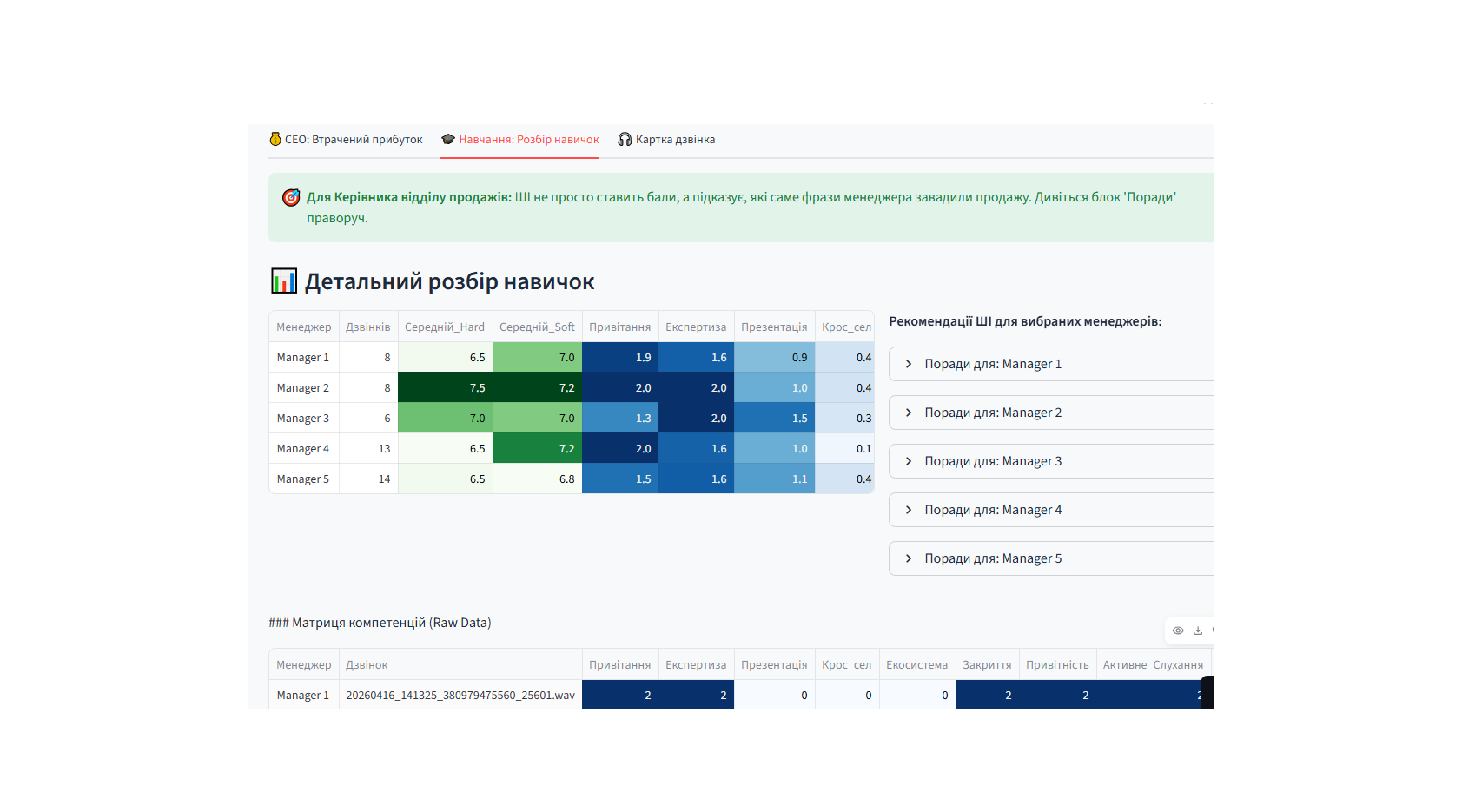Click the chevron next to Поради для: Manager 2
1462x812 pixels.
tap(909, 413)
